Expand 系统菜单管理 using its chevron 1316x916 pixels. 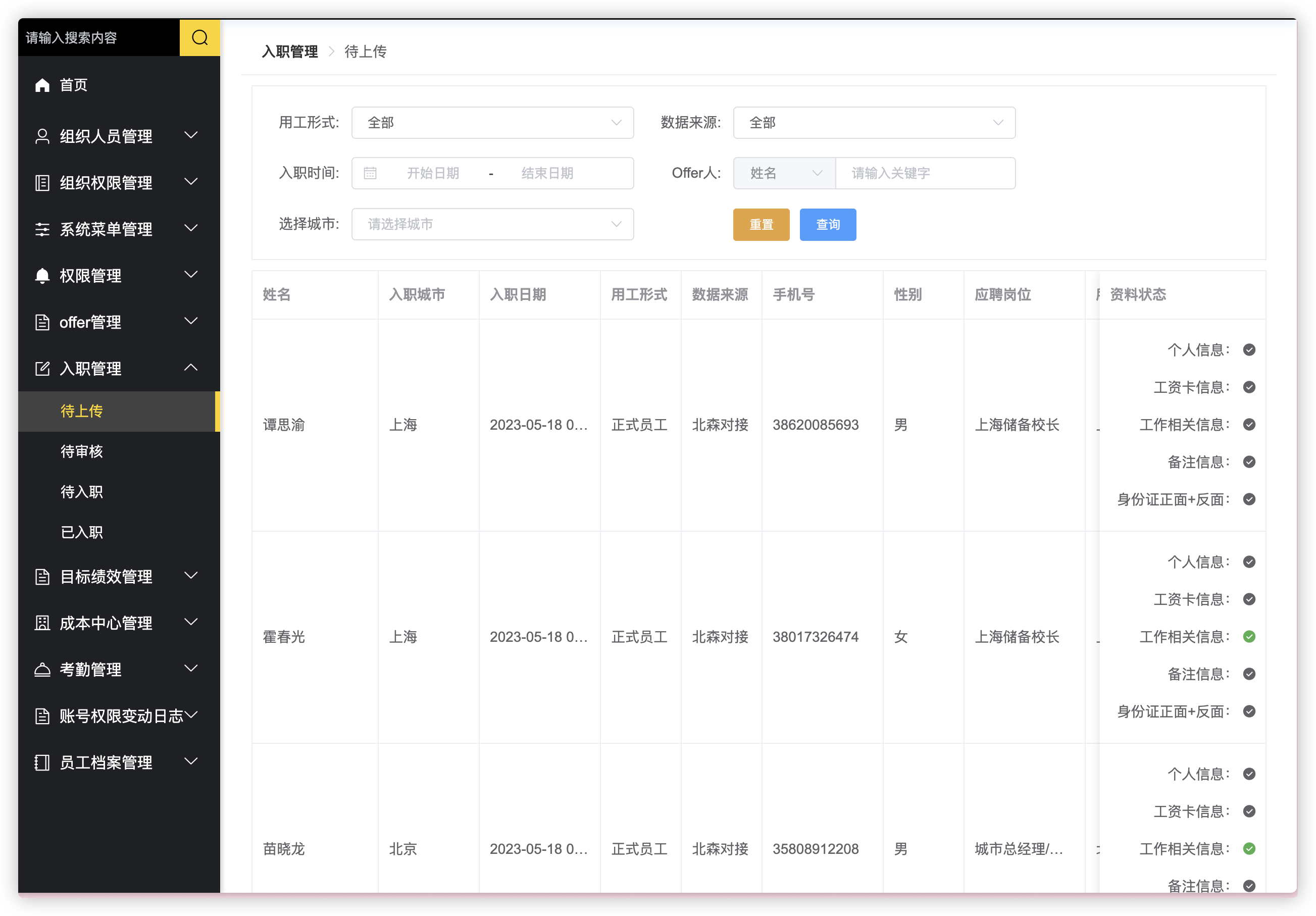[x=191, y=228]
